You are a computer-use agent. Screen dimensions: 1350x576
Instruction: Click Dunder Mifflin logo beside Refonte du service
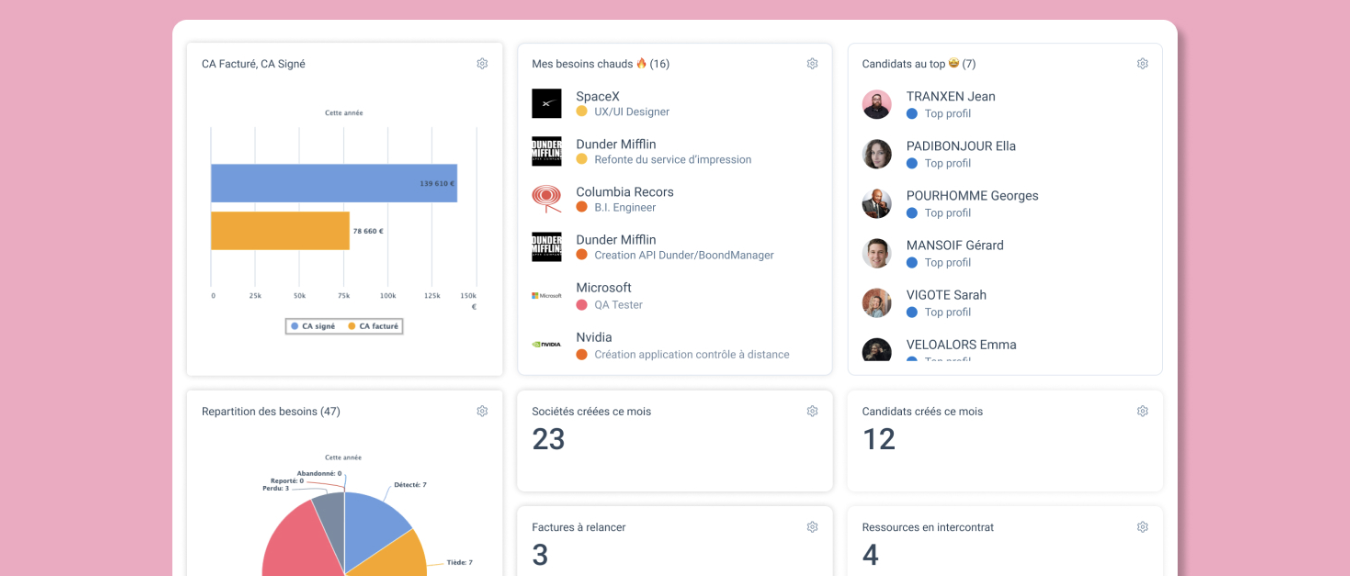tap(546, 151)
